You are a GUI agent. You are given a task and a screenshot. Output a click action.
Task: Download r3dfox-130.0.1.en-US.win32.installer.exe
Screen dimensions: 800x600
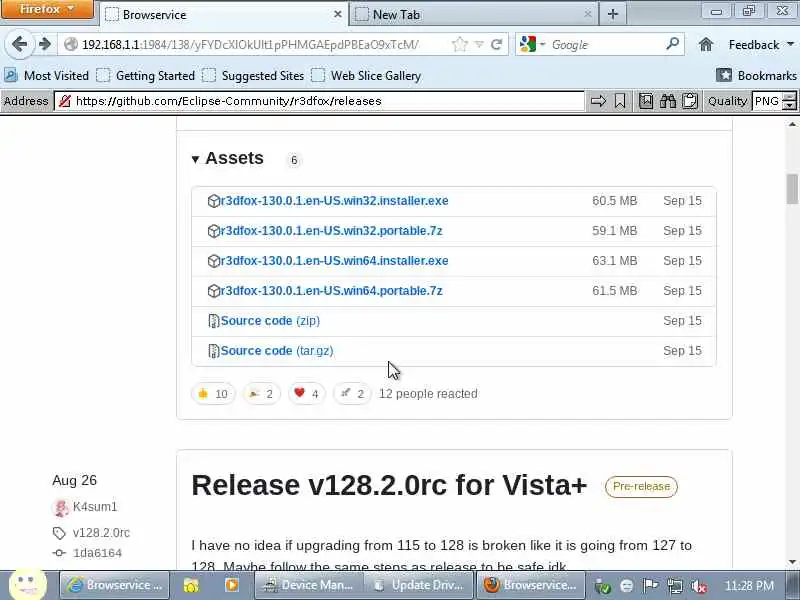[334, 201]
